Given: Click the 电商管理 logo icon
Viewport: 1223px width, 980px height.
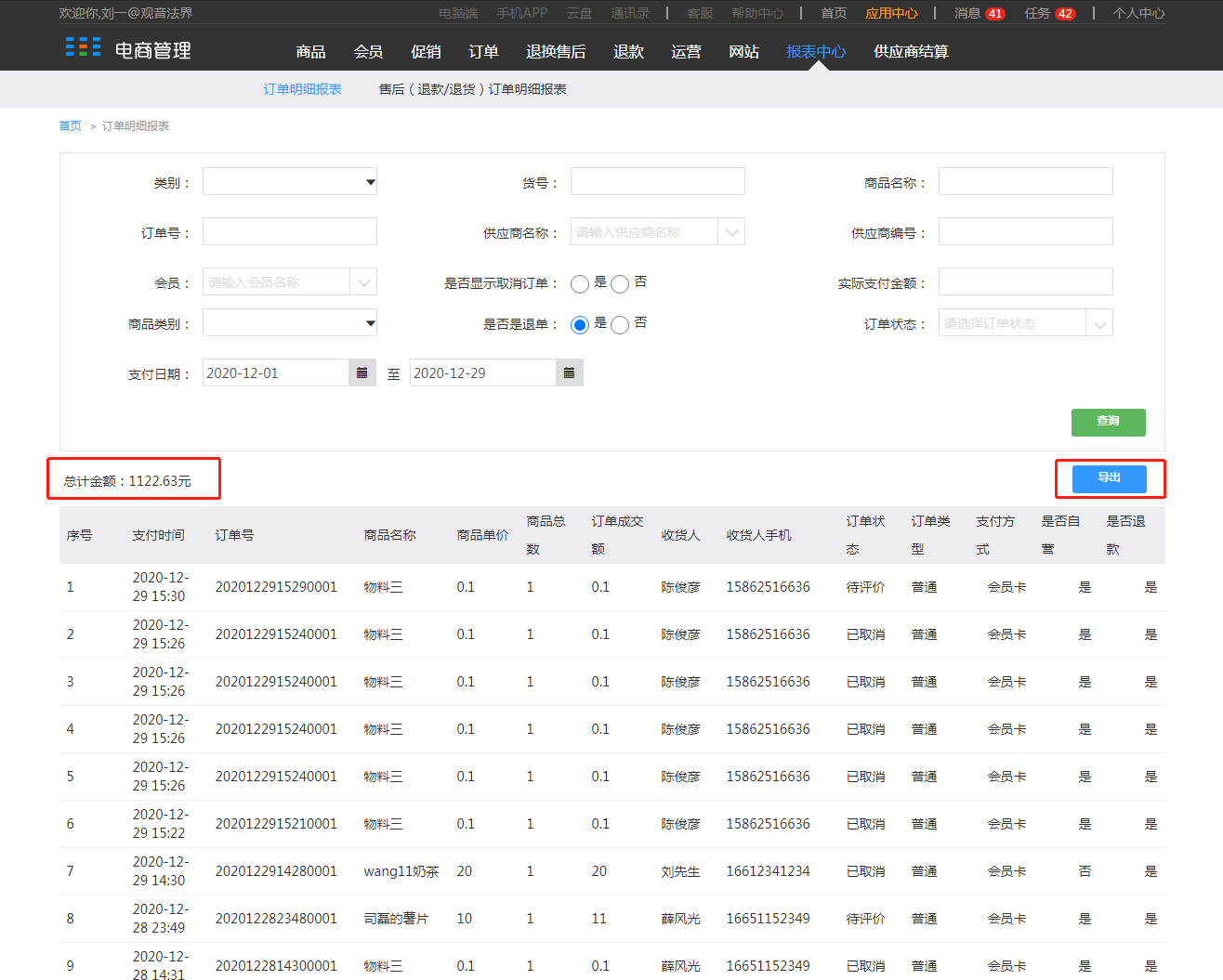Looking at the screenshot, I should (83, 47).
